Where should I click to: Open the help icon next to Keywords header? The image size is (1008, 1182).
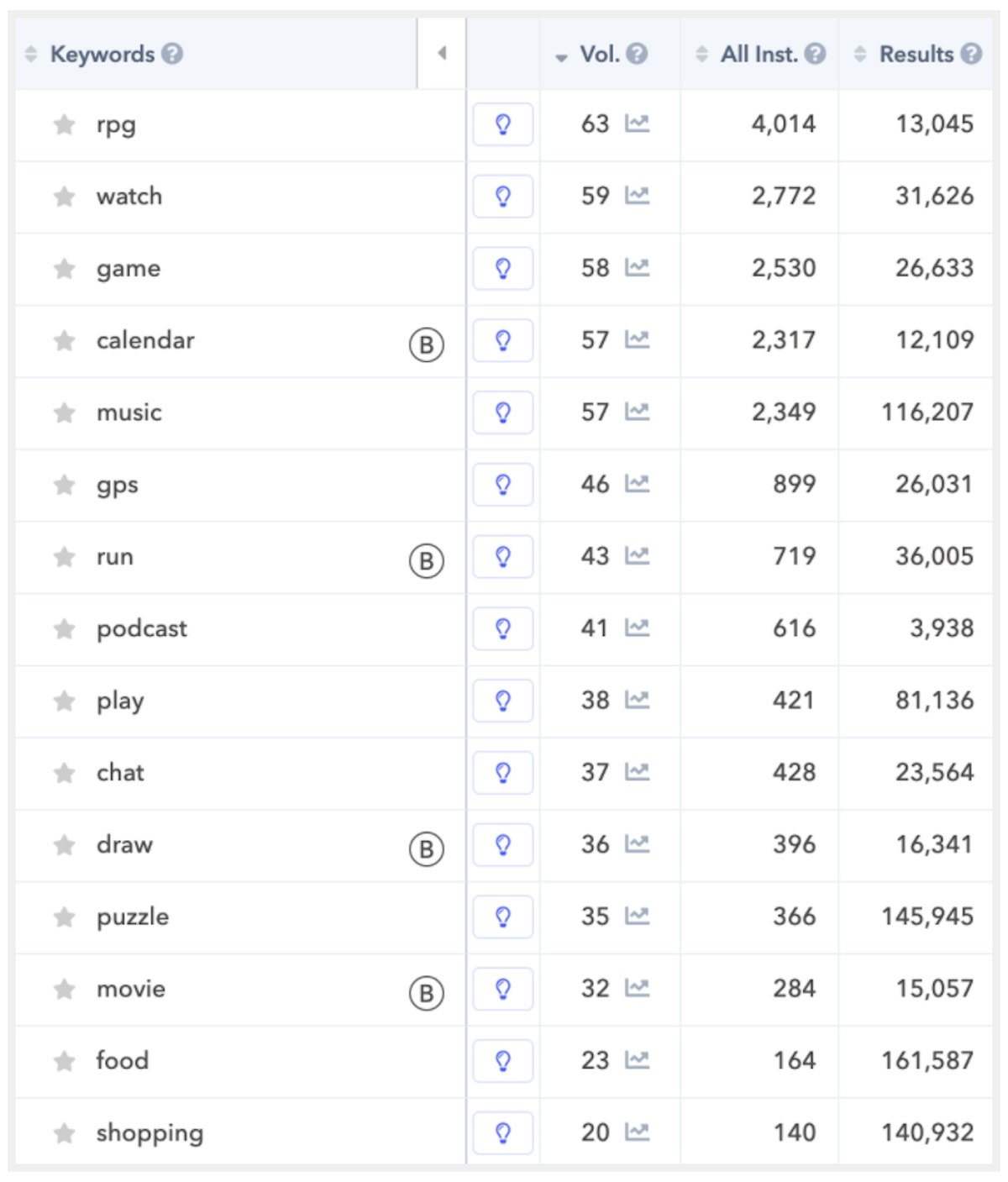(172, 55)
